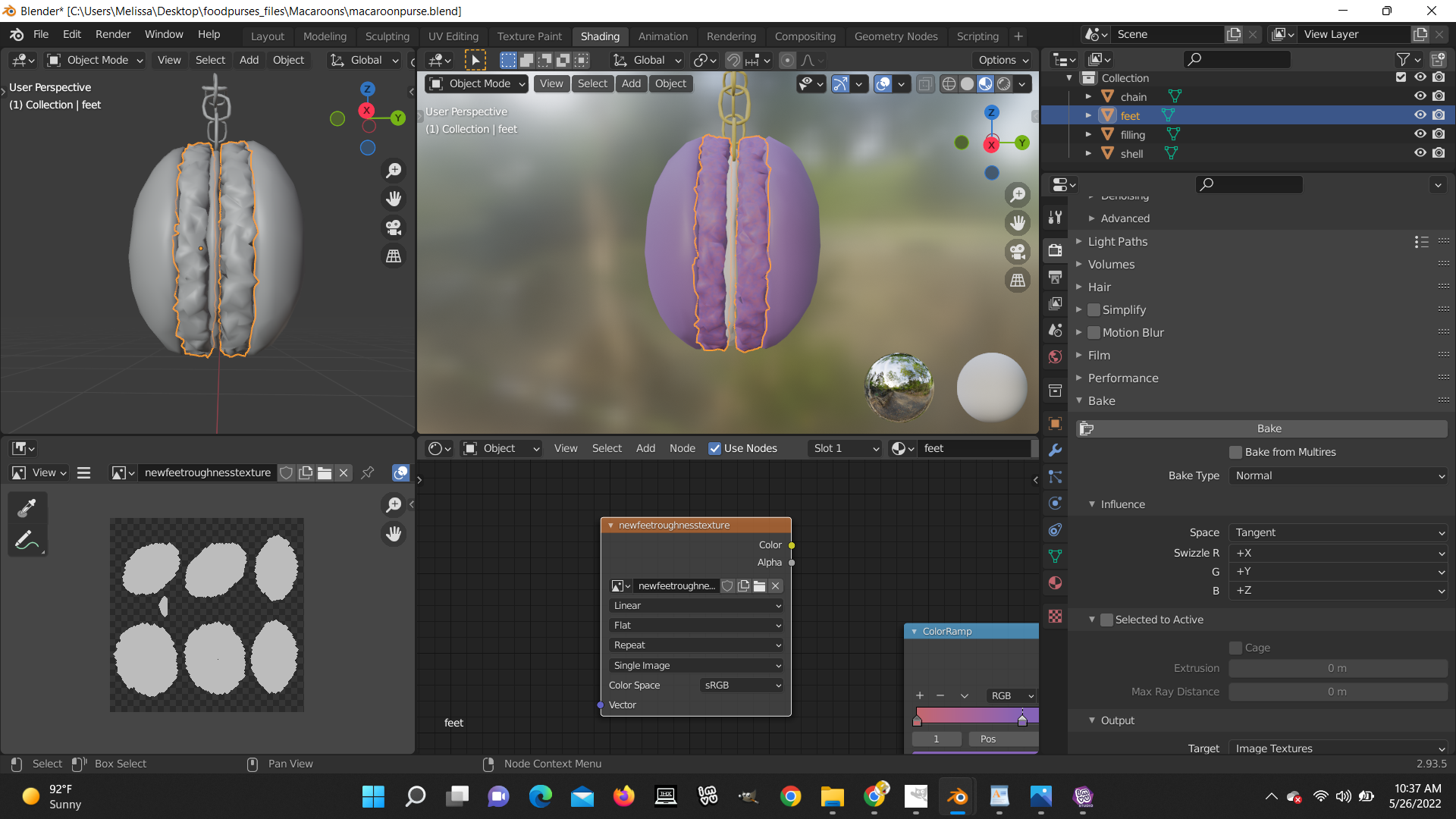Click the zoom icon in rendered viewport

point(1018,195)
